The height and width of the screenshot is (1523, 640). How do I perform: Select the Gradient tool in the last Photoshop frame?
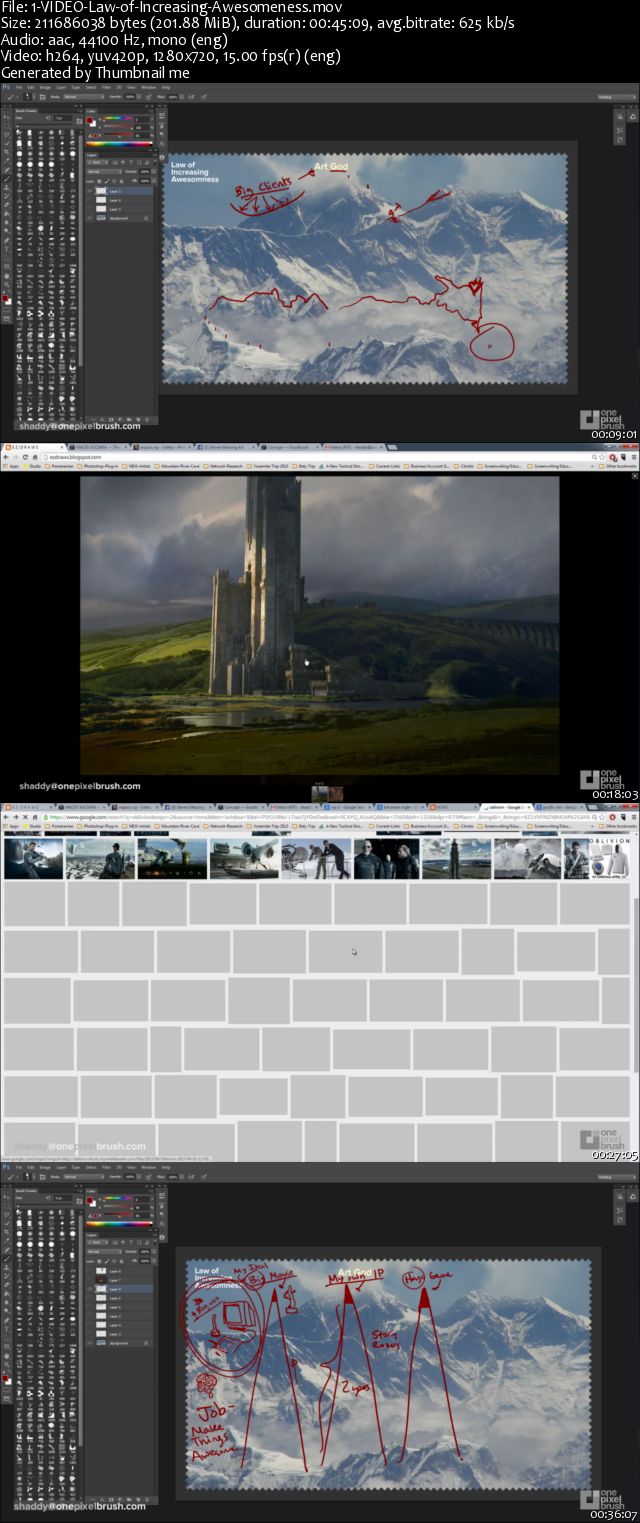(7, 1293)
